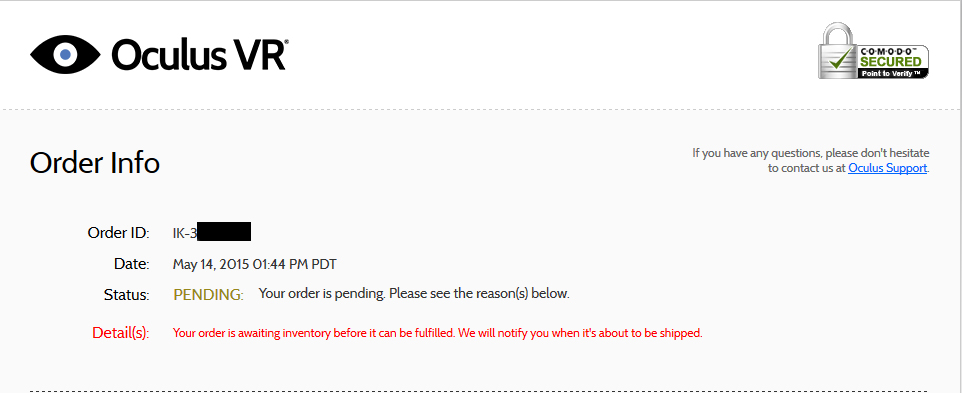Click Point to Verify label
Viewport: 962px width, 393px height.
(x=893, y=73)
